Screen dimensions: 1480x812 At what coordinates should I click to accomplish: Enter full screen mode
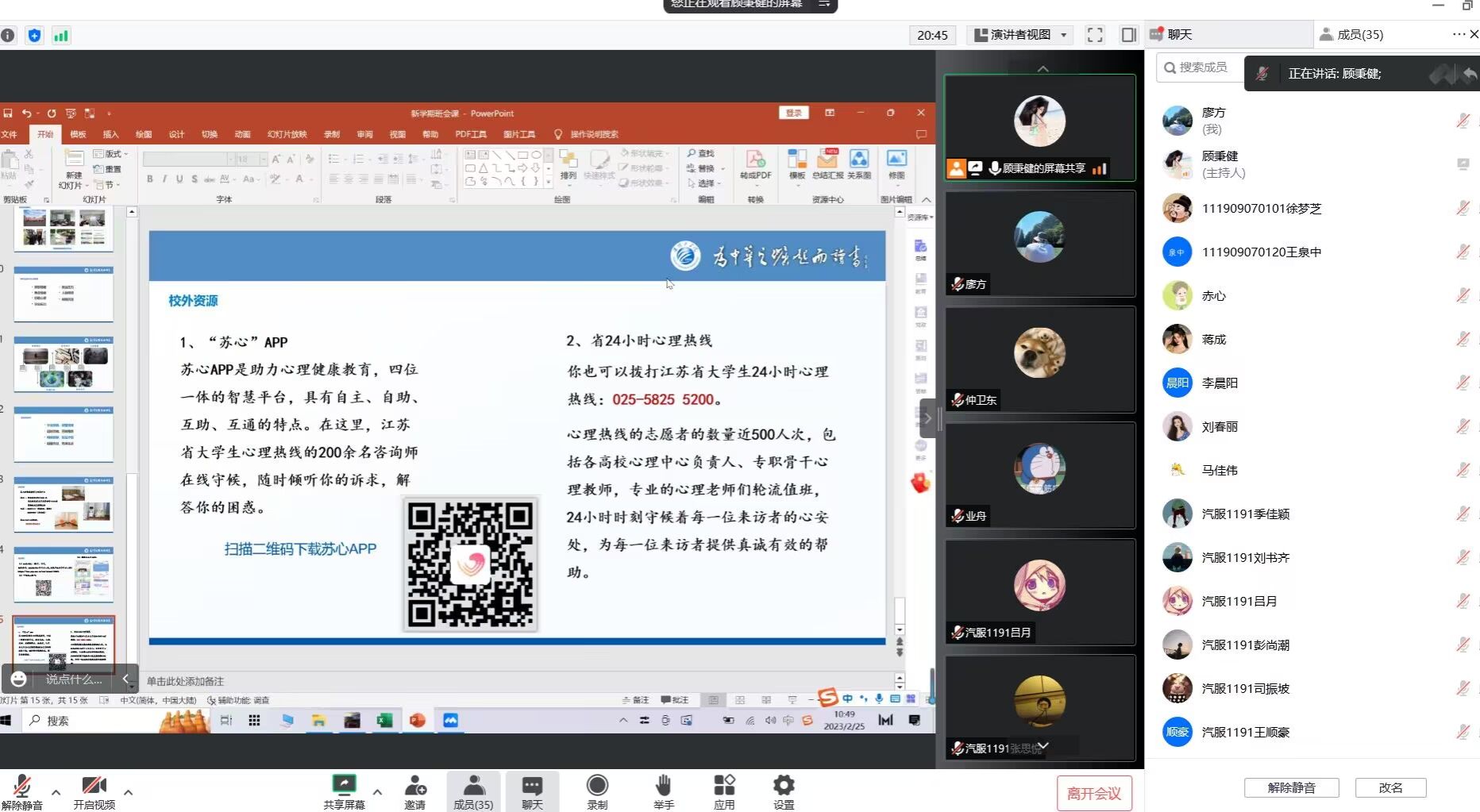click(1095, 35)
